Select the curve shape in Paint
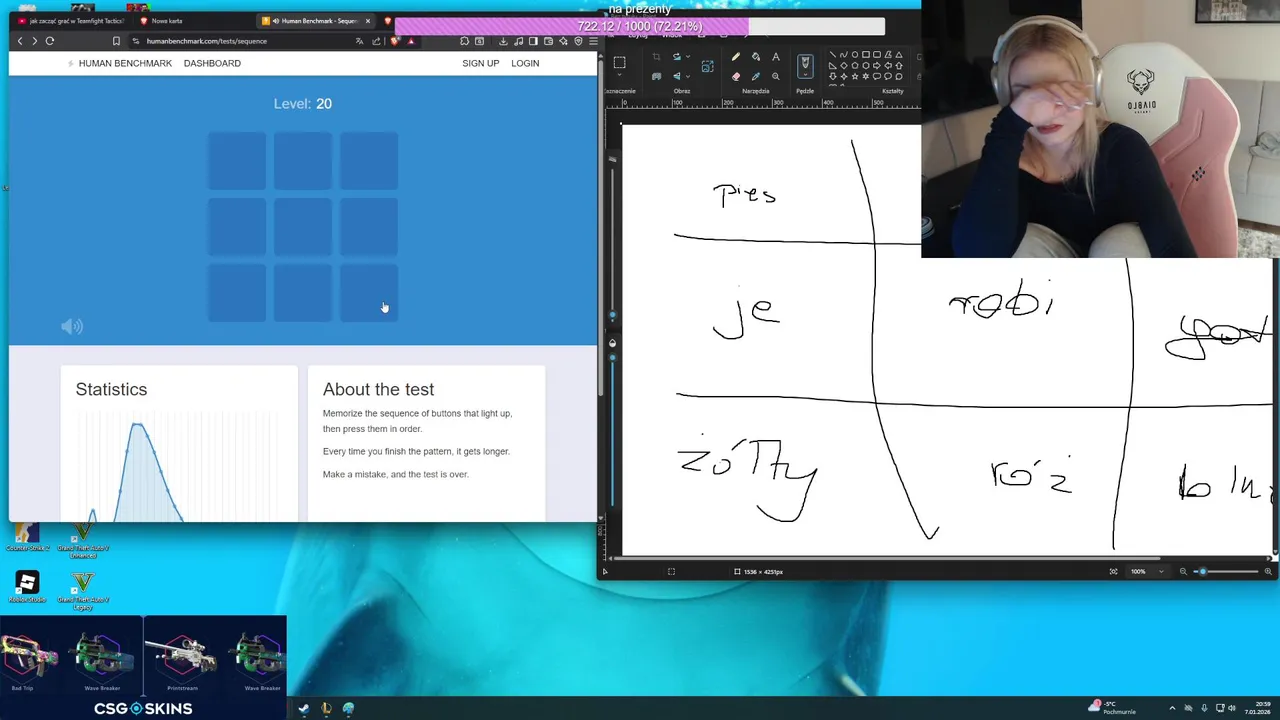The image size is (1280, 720). click(x=843, y=54)
